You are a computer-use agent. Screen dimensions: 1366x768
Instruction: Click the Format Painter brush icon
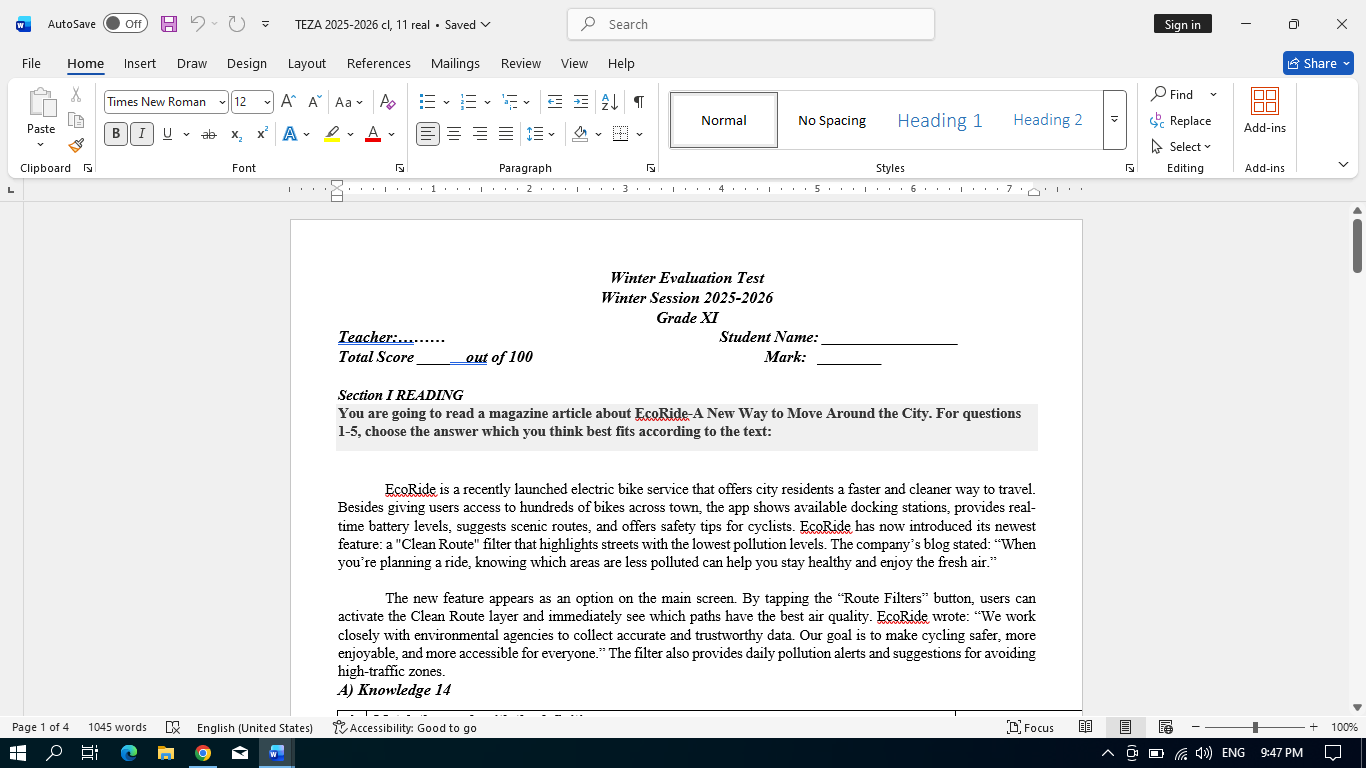click(x=76, y=146)
